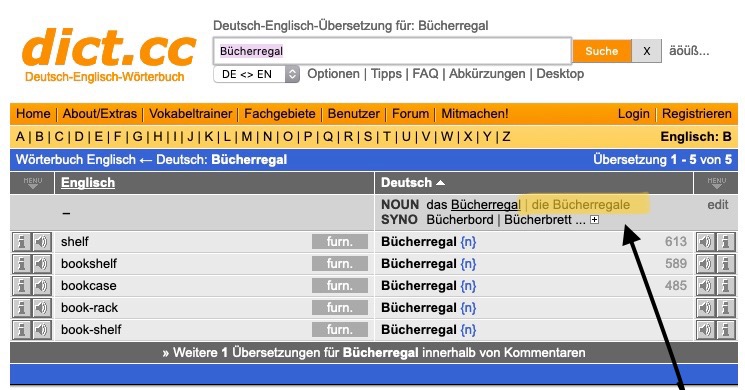Go to dict.cc logo homepage
Viewport: 745px width, 390px height.
click(x=108, y=55)
